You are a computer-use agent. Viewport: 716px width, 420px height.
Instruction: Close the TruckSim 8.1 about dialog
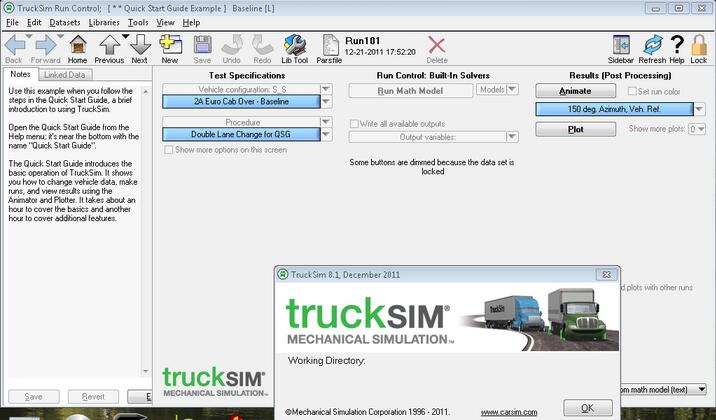[x=607, y=274]
